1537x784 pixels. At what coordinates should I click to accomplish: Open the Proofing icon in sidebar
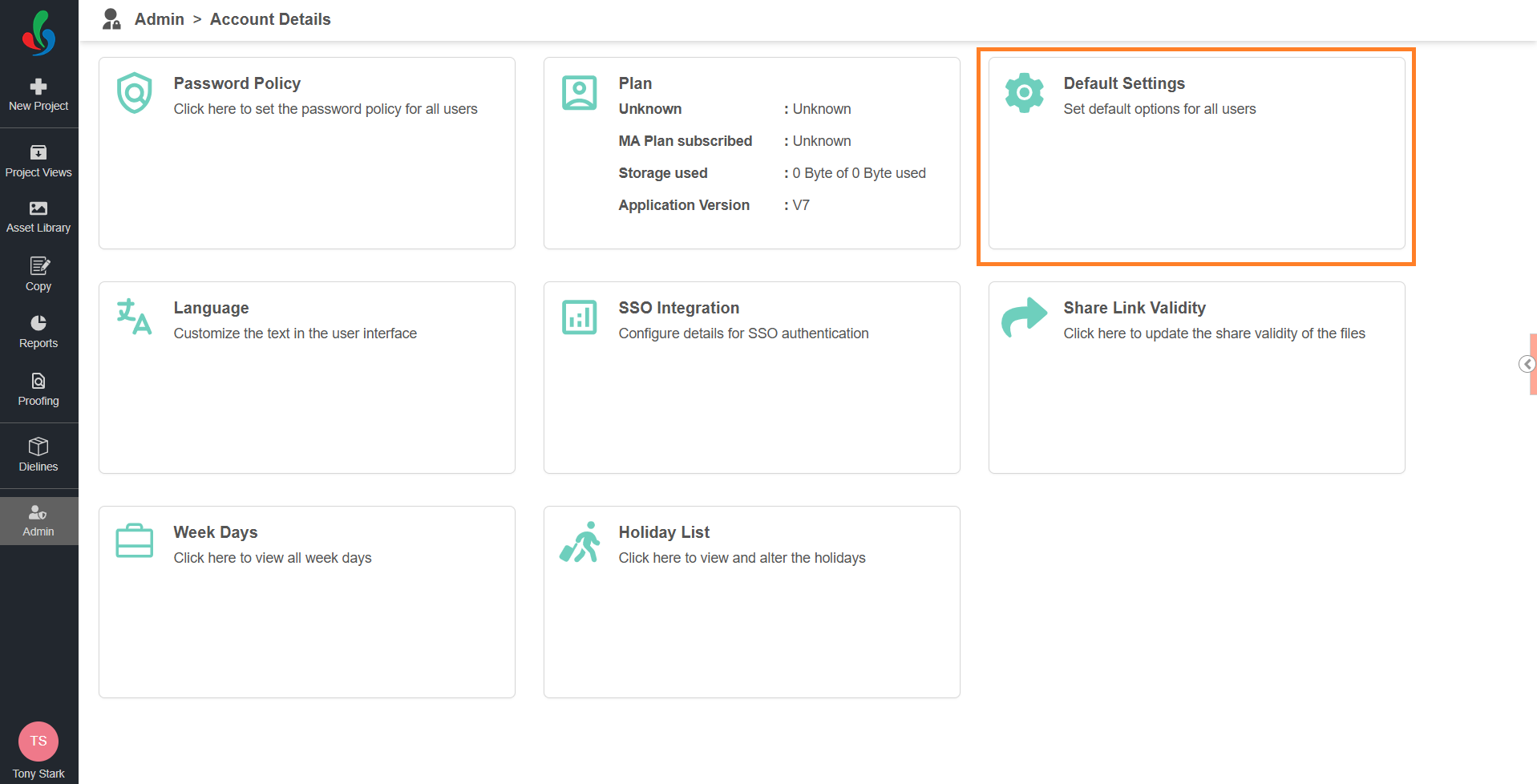click(x=38, y=381)
